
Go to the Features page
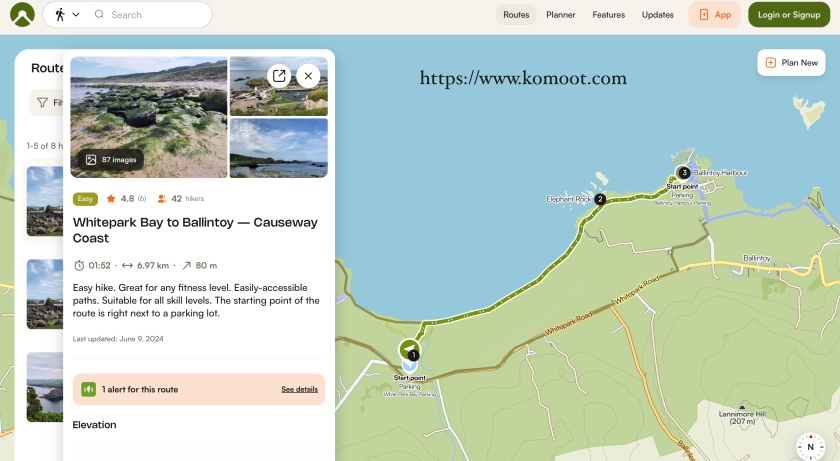tap(608, 15)
